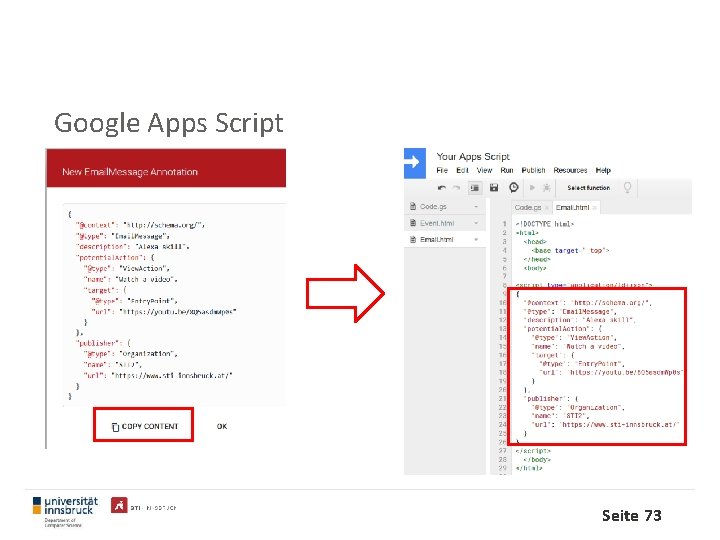Click the Event.html file icon in sidebar
This screenshot has width=720, height=540.
point(413,223)
